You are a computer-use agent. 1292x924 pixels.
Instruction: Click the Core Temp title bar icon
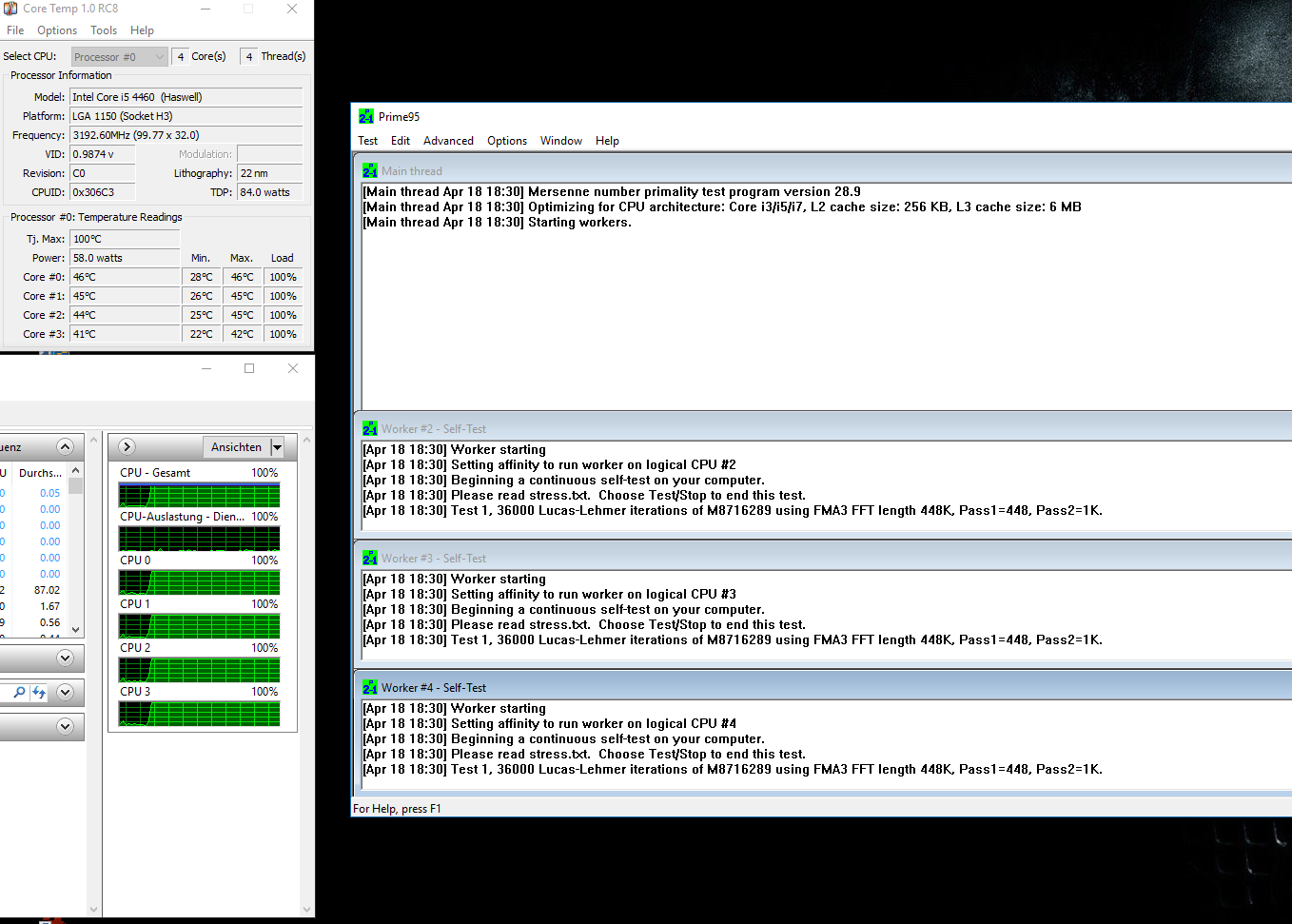10,9
